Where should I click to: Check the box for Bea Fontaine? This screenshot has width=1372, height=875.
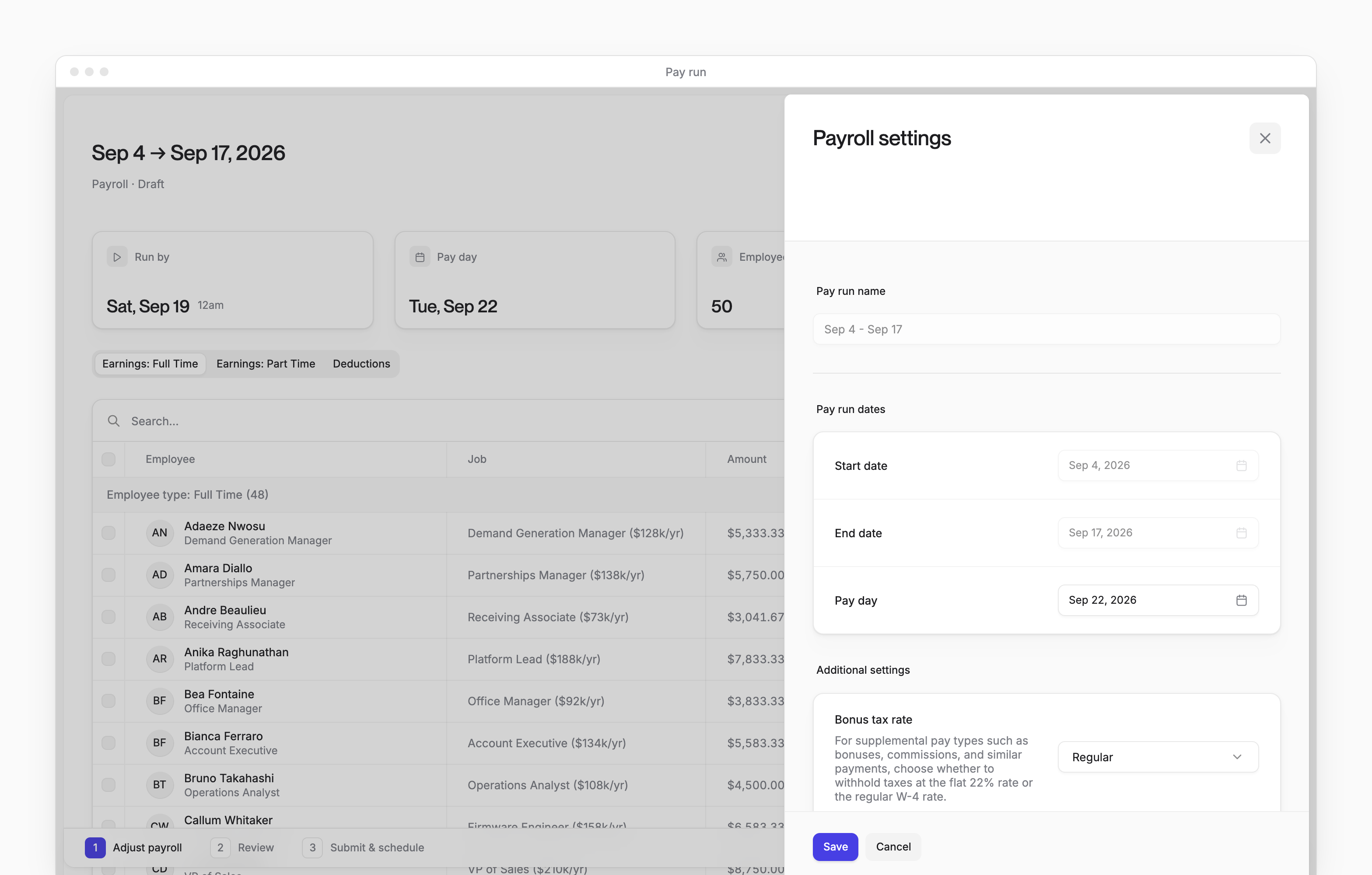[x=108, y=701]
